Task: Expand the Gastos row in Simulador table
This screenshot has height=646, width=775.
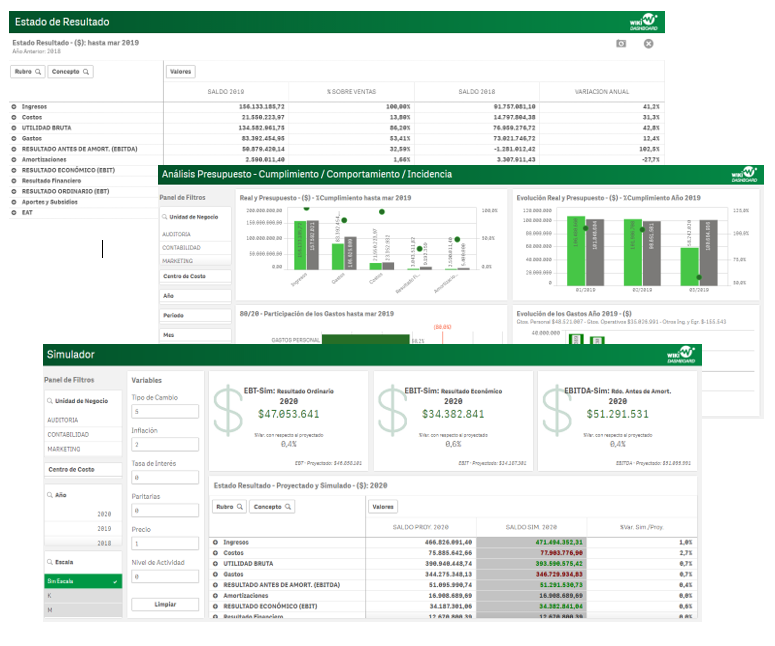Action: pyautogui.click(x=215, y=574)
